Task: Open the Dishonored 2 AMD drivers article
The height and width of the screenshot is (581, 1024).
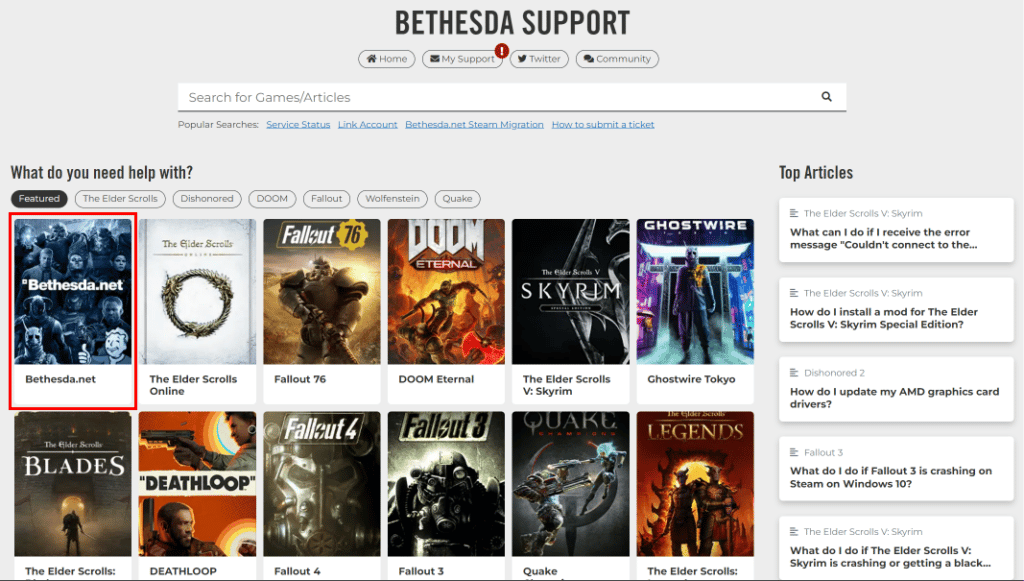Action: point(895,391)
